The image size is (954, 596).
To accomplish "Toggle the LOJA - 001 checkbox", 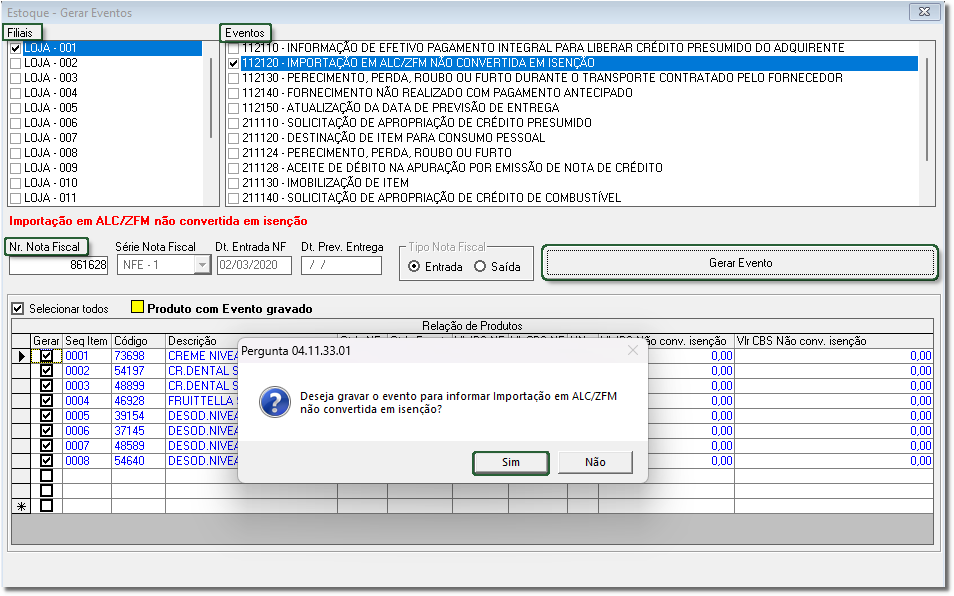I will [x=16, y=48].
